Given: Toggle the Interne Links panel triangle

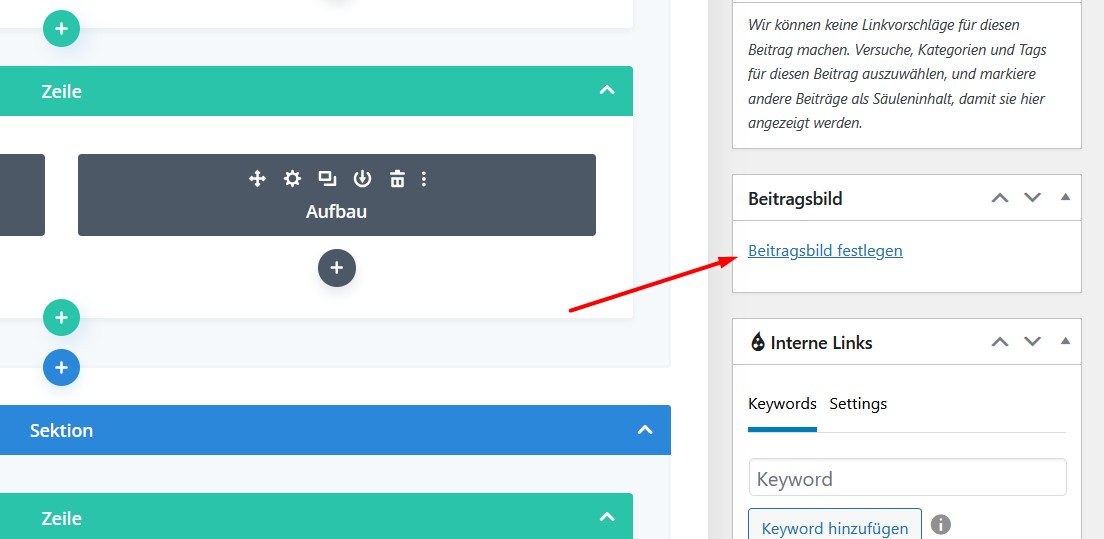Looking at the screenshot, I should coord(1065,342).
